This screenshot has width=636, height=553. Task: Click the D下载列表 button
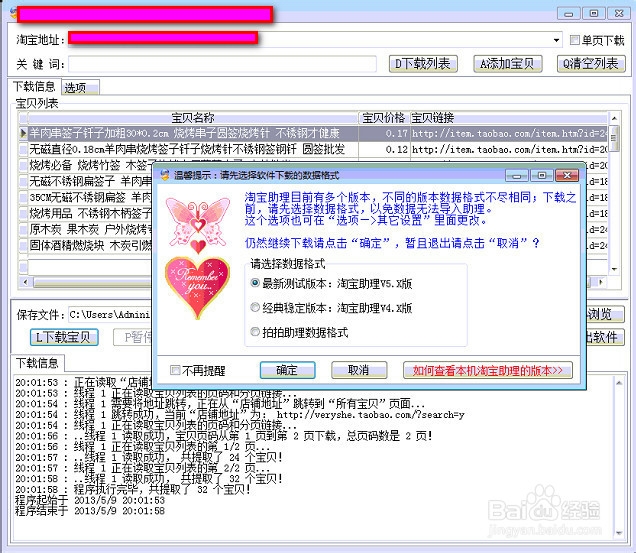(x=423, y=64)
